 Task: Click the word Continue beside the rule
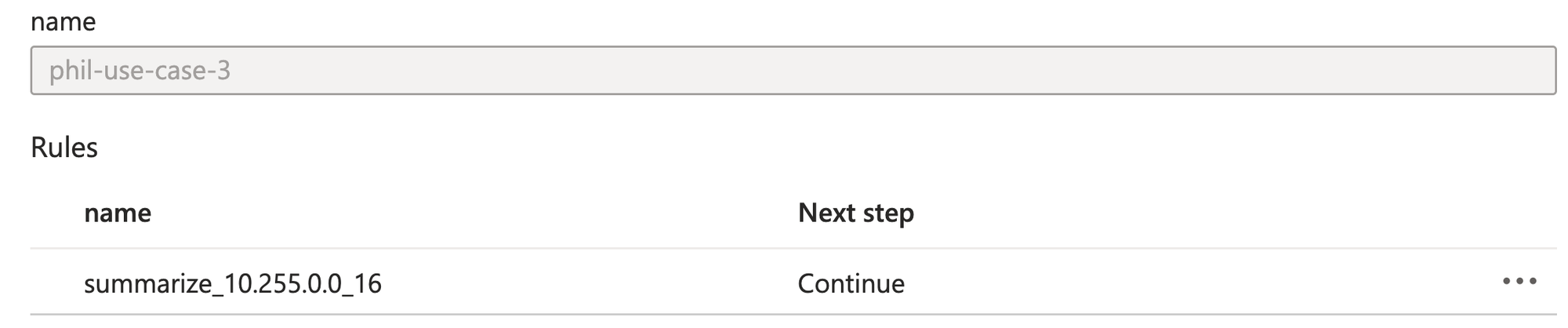pos(851,283)
